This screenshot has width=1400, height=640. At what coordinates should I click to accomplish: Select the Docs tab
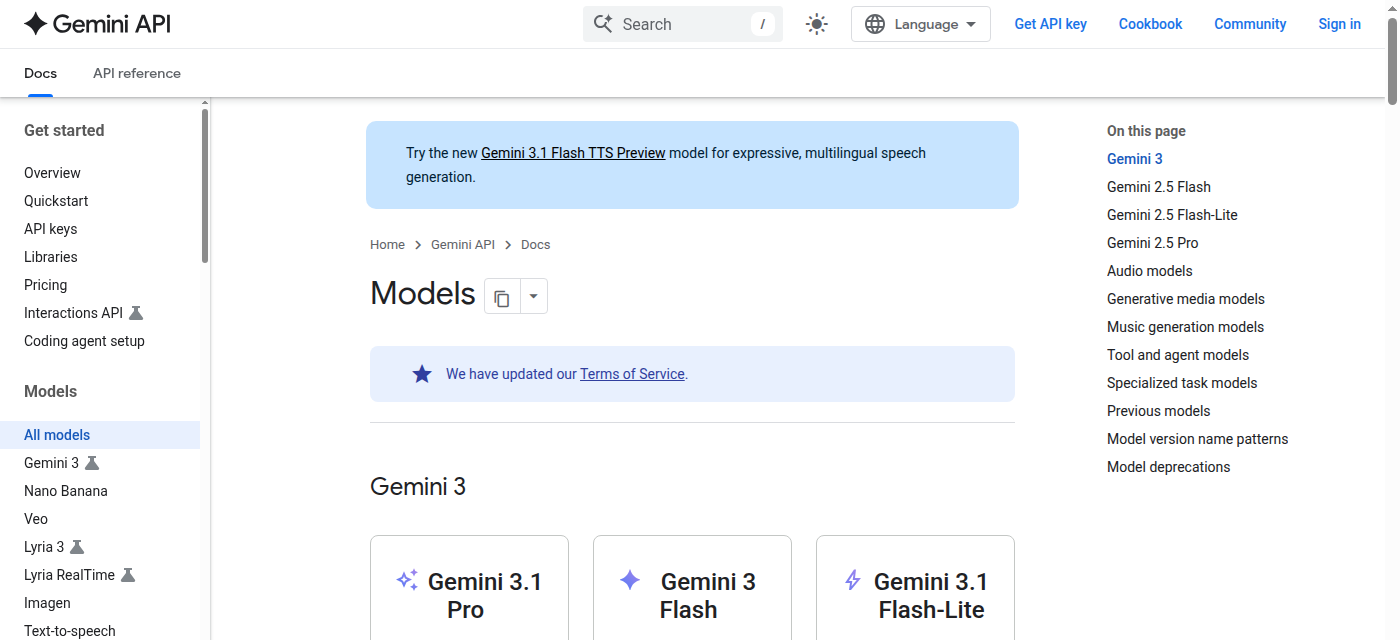pyautogui.click(x=40, y=73)
